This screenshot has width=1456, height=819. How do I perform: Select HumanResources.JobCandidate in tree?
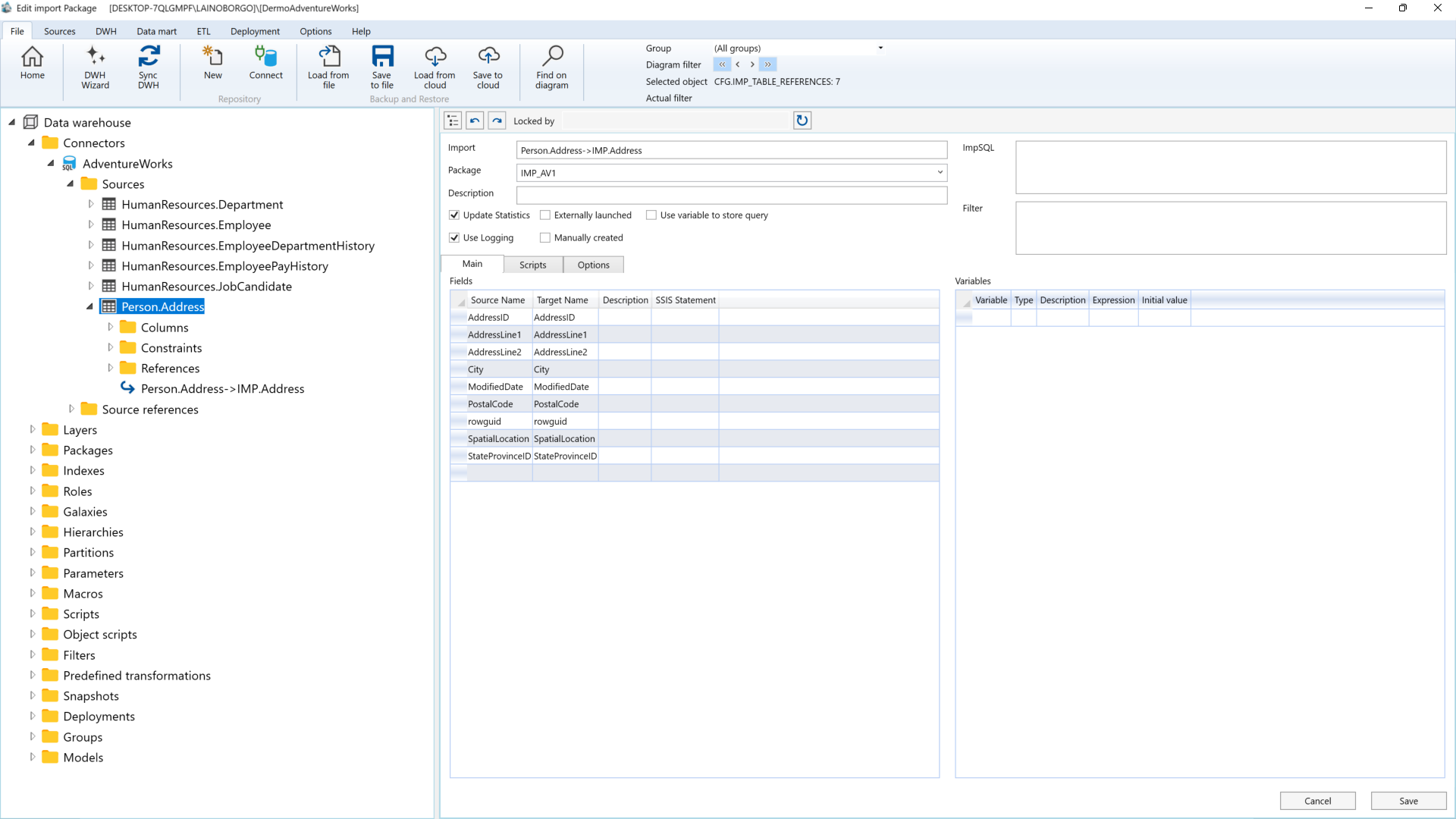coord(206,286)
